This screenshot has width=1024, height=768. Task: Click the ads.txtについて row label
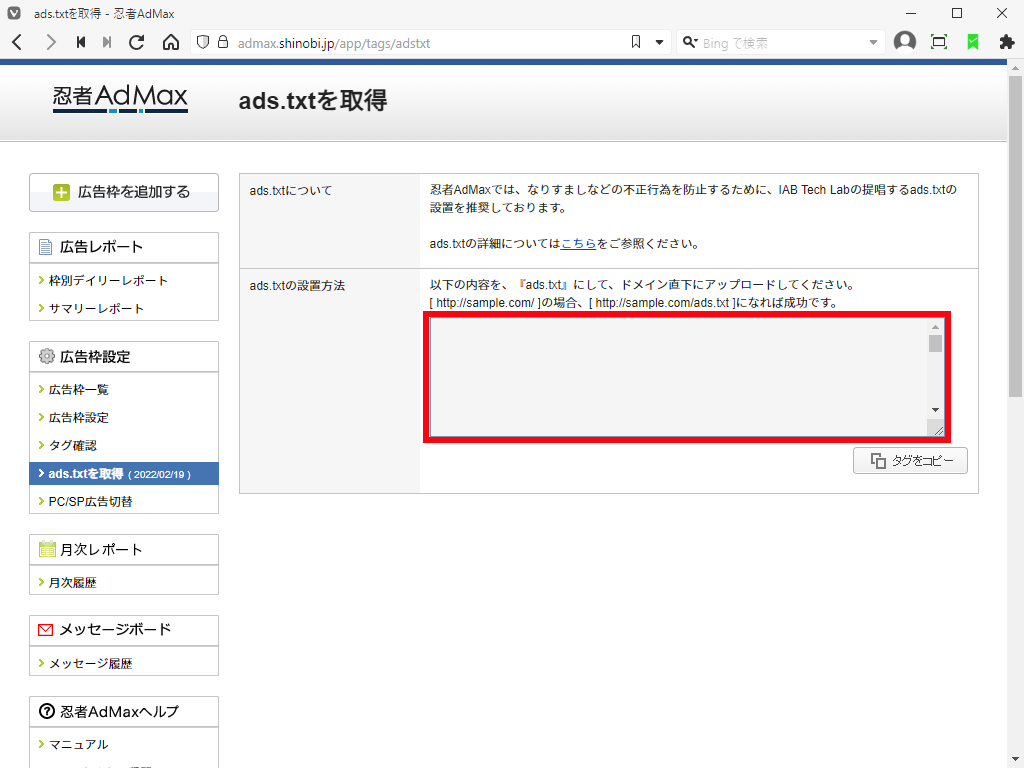coord(291,191)
